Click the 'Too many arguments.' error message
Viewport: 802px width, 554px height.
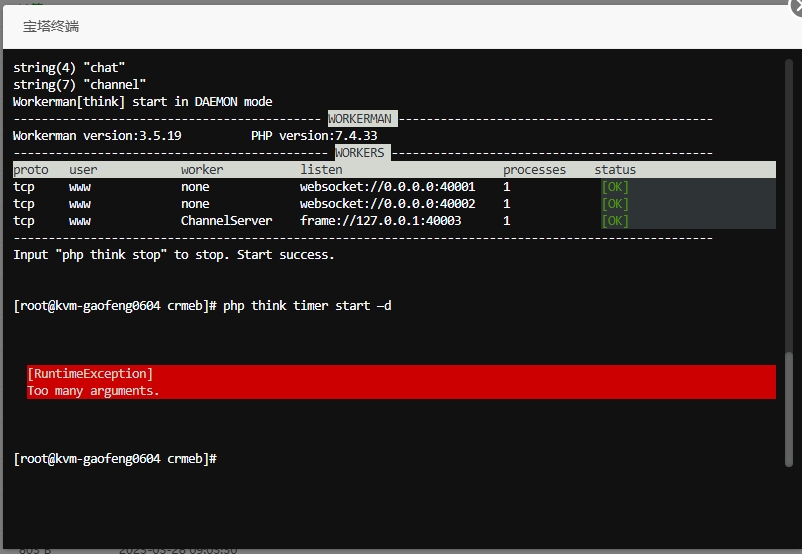(93, 390)
